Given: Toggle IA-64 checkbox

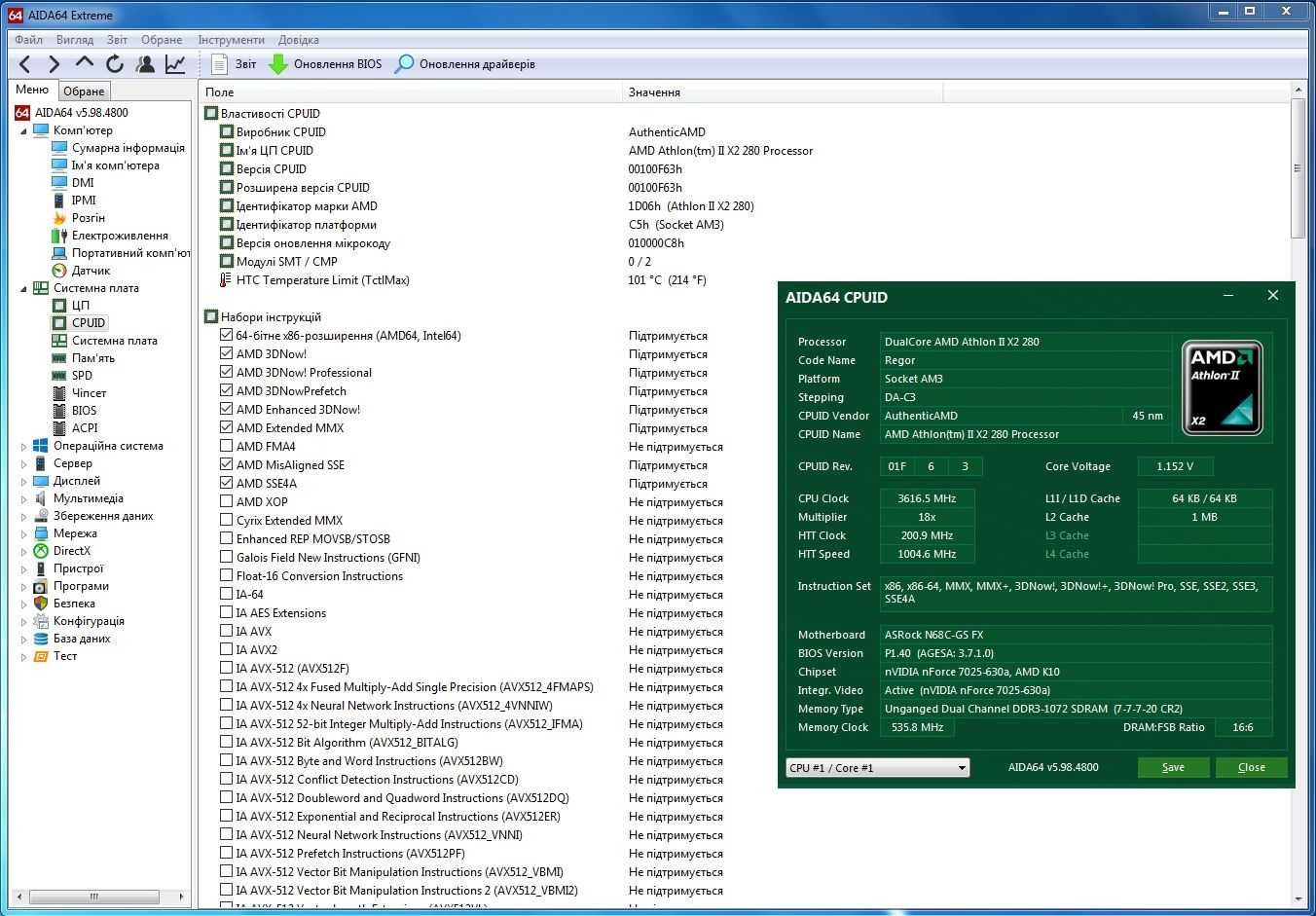Looking at the screenshot, I should click(x=227, y=594).
